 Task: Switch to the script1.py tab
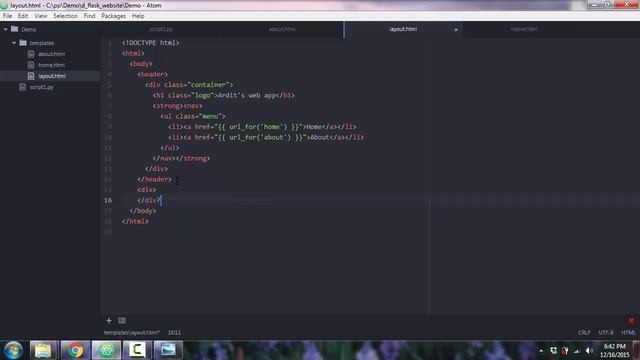coord(161,29)
